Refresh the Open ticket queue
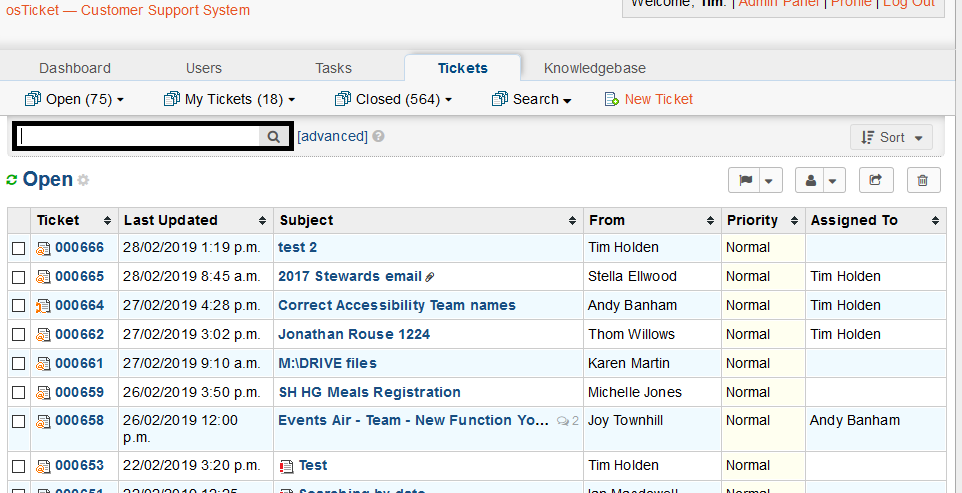Image resolution: width=962 pixels, height=493 pixels. (12, 180)
